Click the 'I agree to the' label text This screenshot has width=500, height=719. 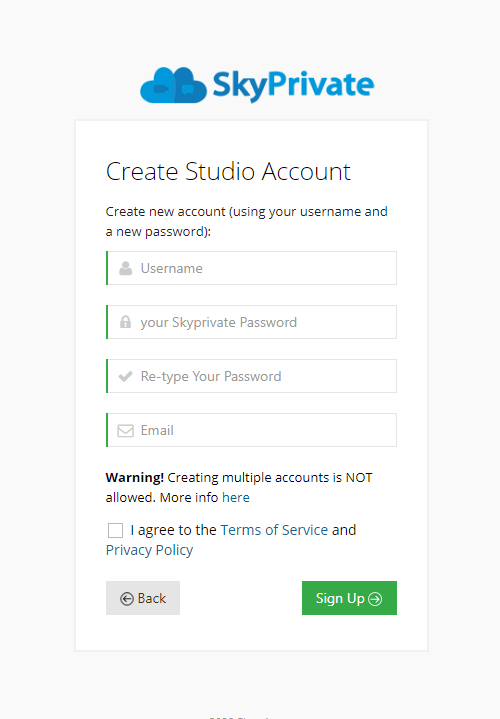tap(173, 530)
